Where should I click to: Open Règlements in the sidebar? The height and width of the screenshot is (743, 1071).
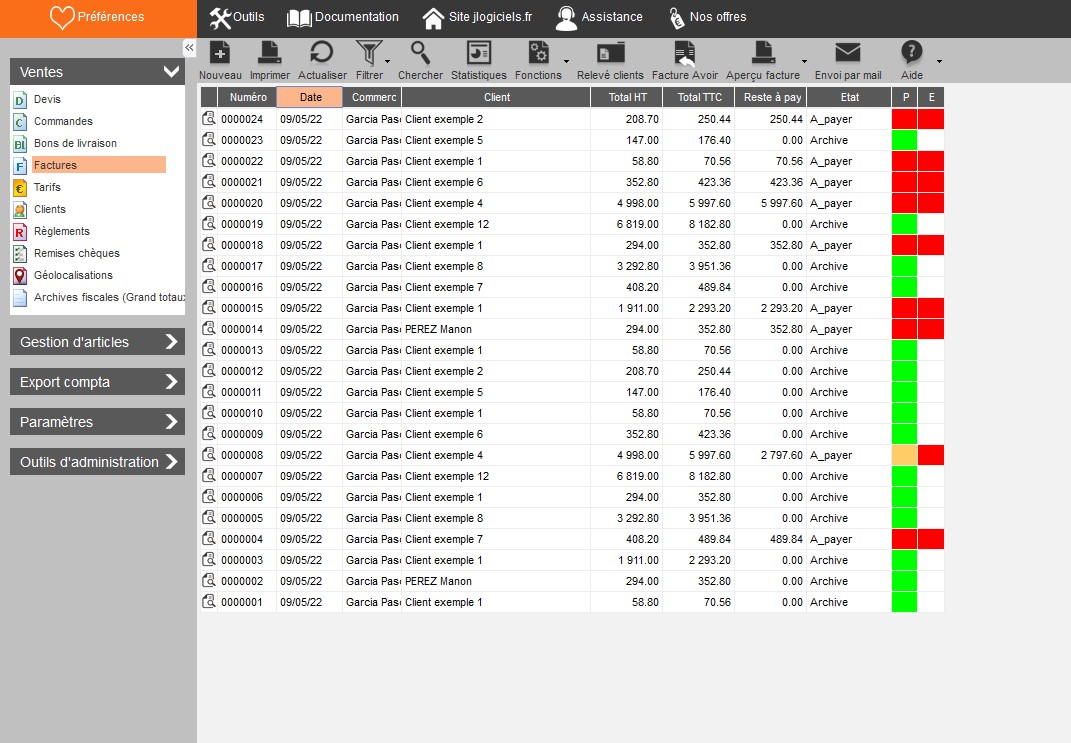61,231
